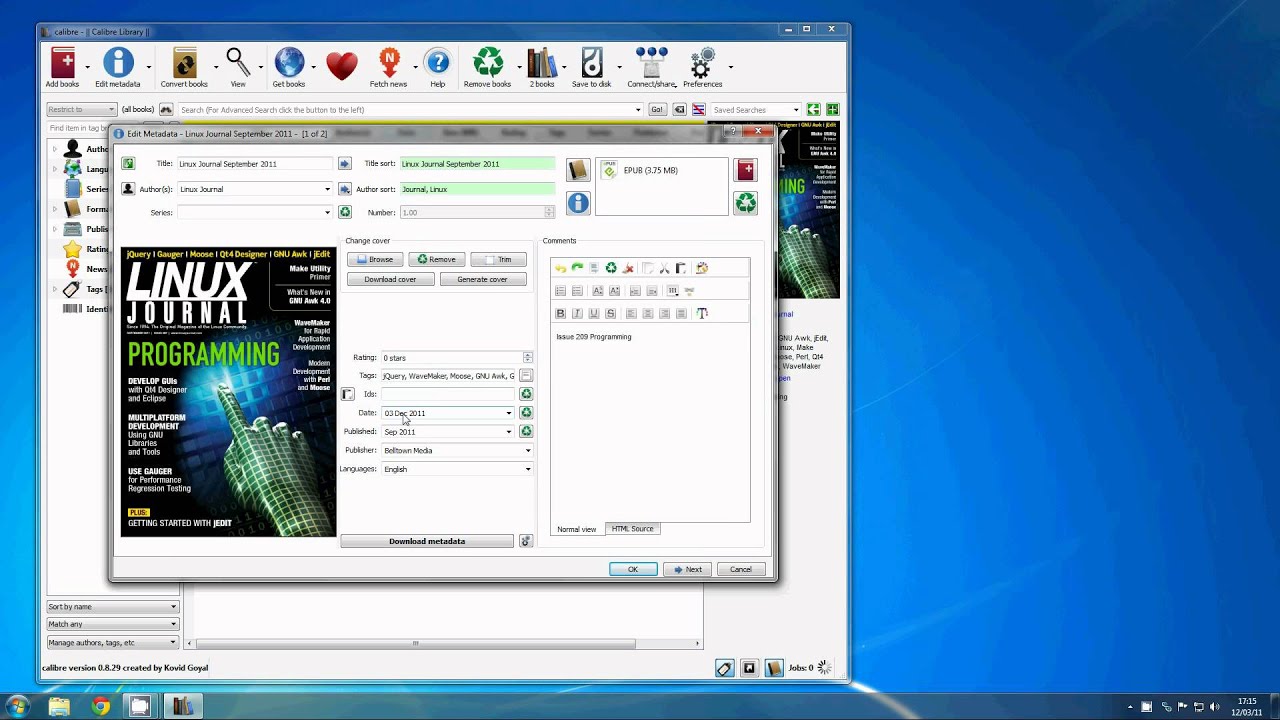Screen dimensions: 1280x720
Task: Click the red heart donate icon
Action: [x=341, y=66]
